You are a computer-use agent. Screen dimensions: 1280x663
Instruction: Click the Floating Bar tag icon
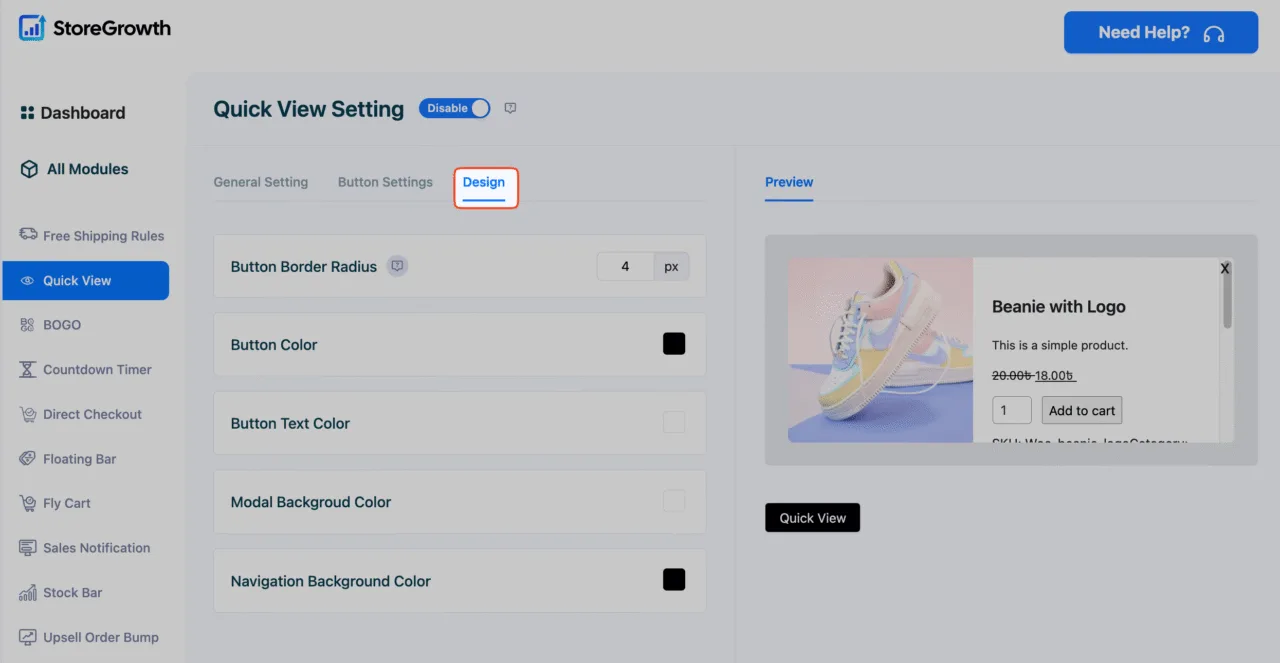tap(28, 459)
